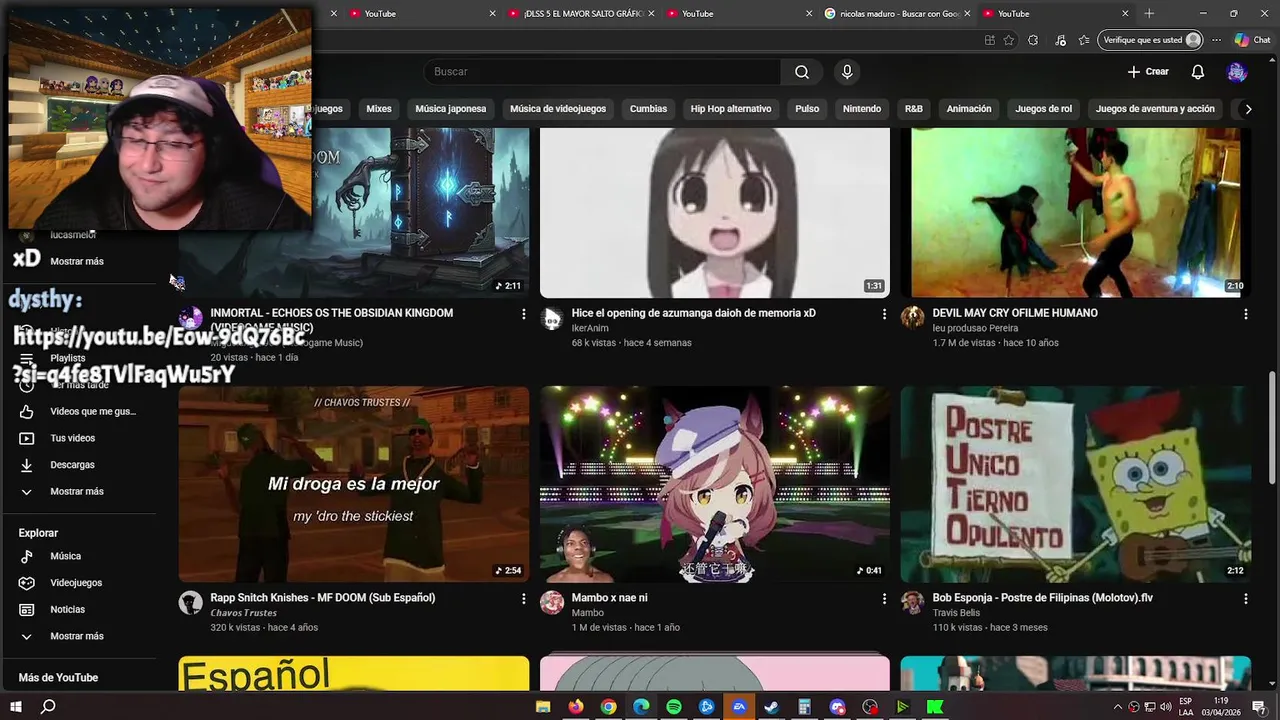Open YouTube notifications bell
Image resolution: width=1280 pixels, height=720 pixels.
point(1197,72)
